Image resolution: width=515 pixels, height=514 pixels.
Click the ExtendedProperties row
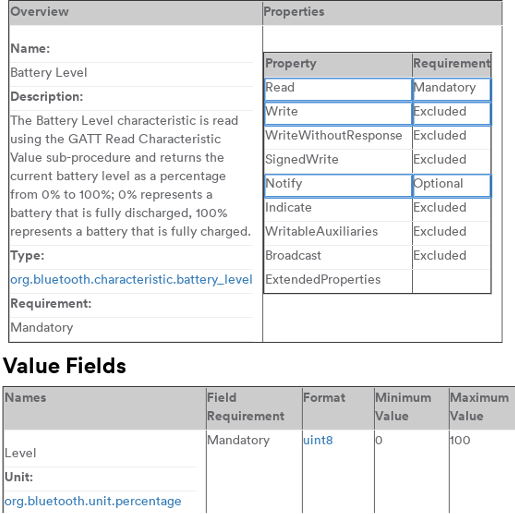click(x=377, y=282)
